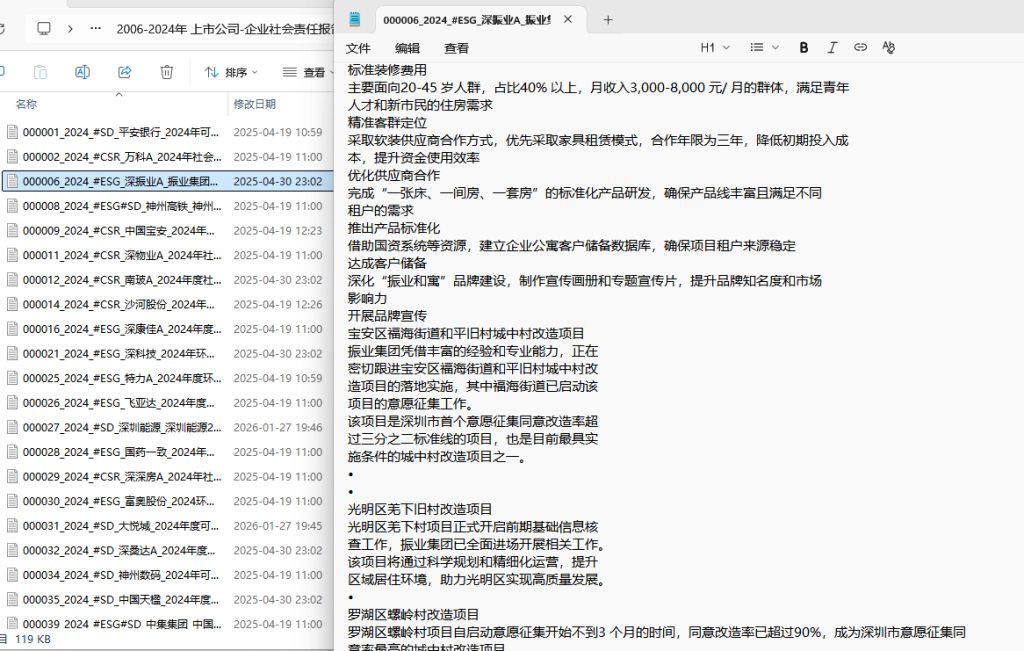Image resolution: width=1024 pixels, height=651 pixels.
Task: Click the heading 罗湖区螺岭村改造项目
Action: tap(413, 614)
